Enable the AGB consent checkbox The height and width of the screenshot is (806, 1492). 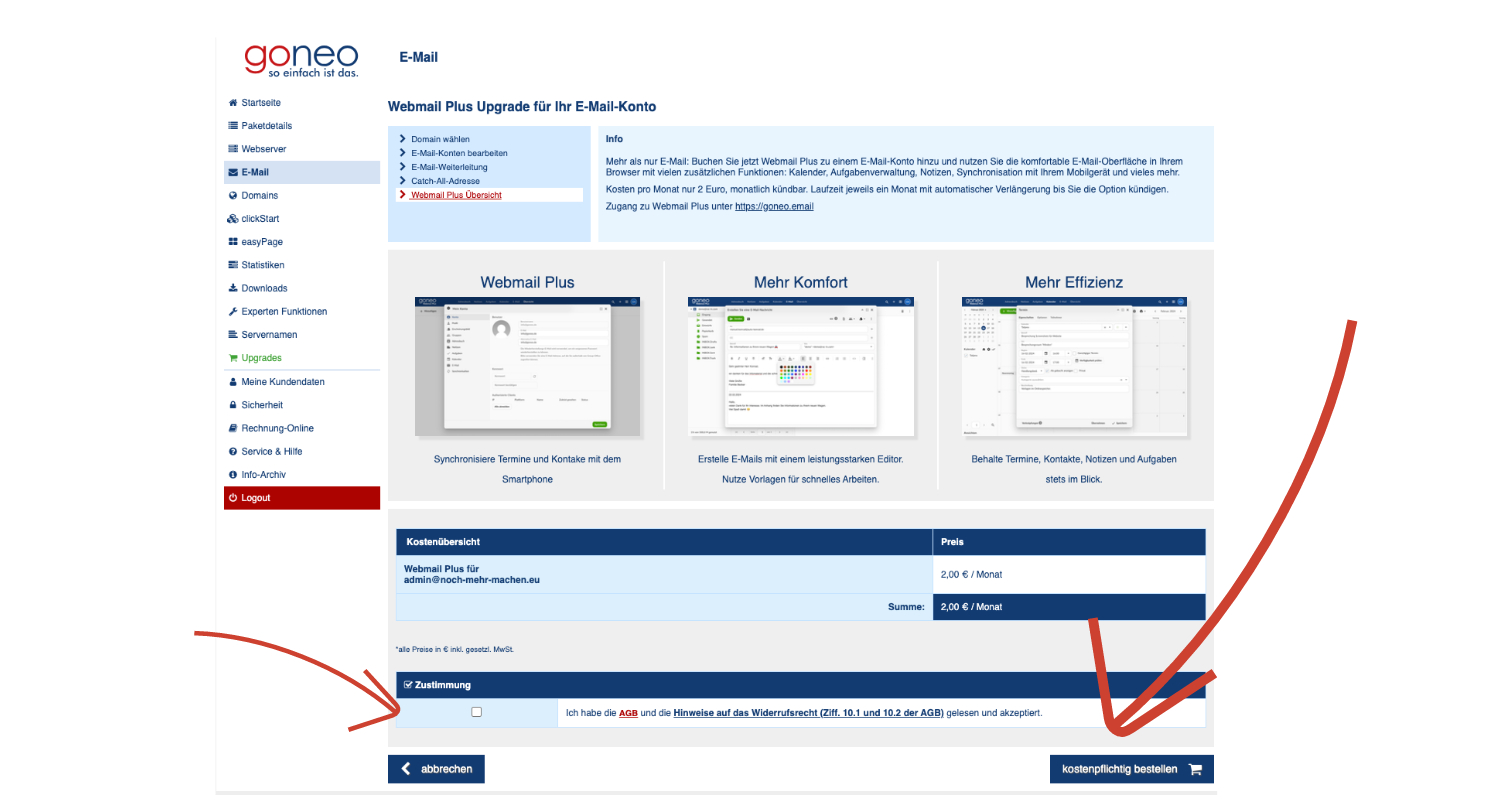[x=477, y=711]
